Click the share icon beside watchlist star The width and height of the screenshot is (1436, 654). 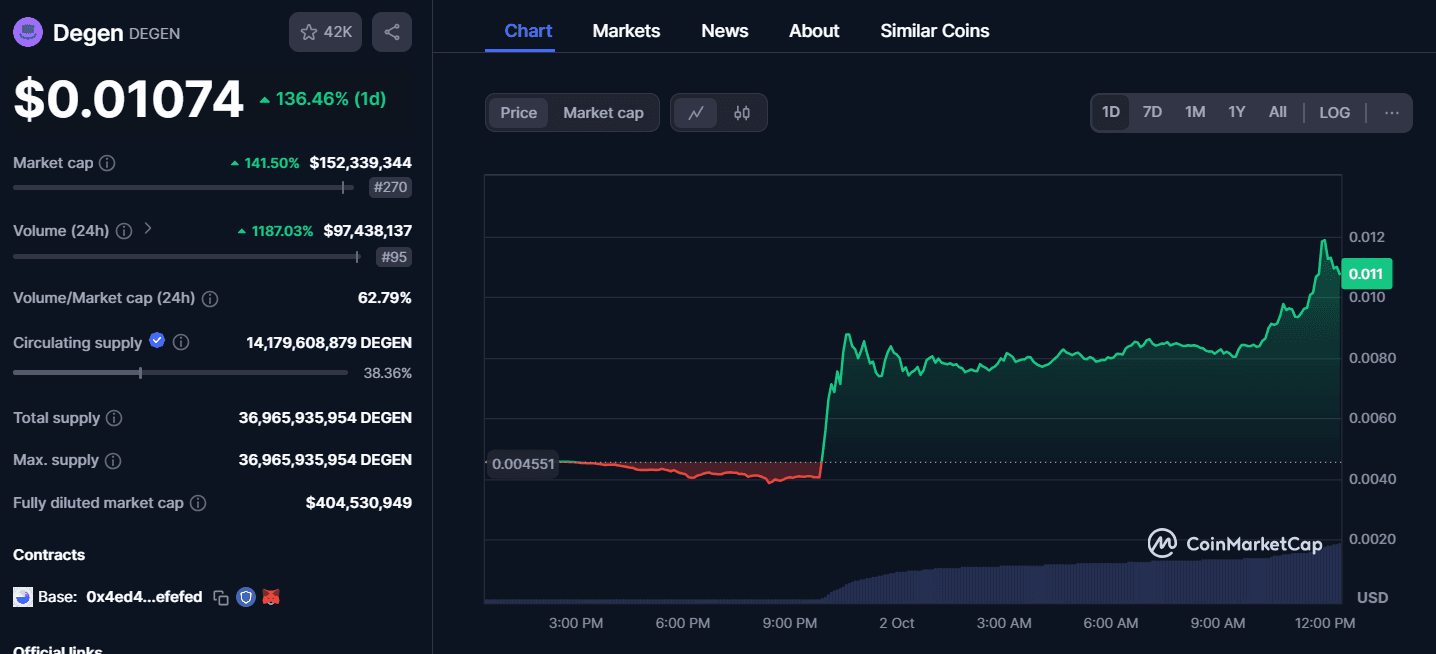pos(391,32)
